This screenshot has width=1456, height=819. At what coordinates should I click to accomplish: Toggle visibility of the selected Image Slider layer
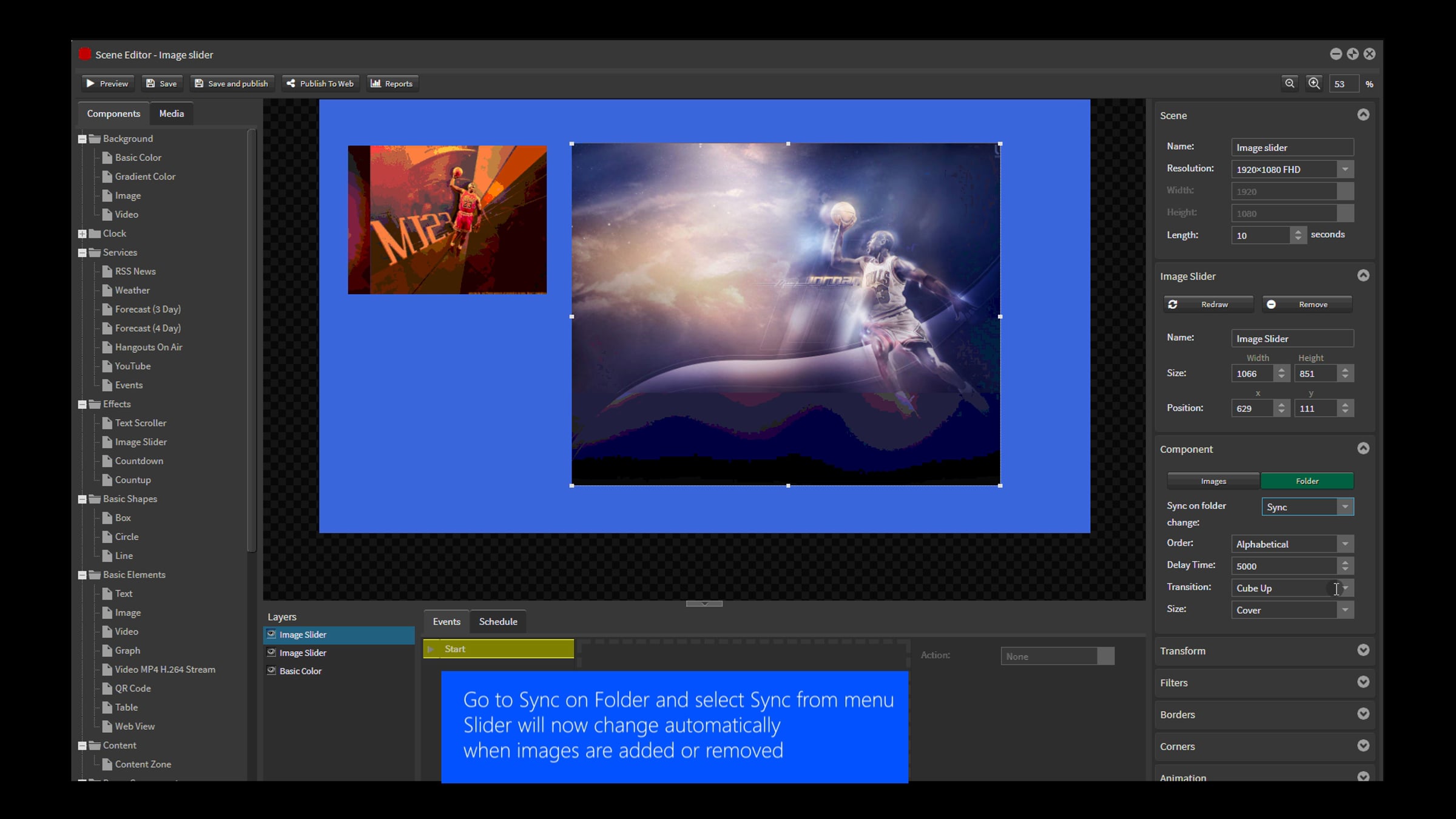point(272,635)
